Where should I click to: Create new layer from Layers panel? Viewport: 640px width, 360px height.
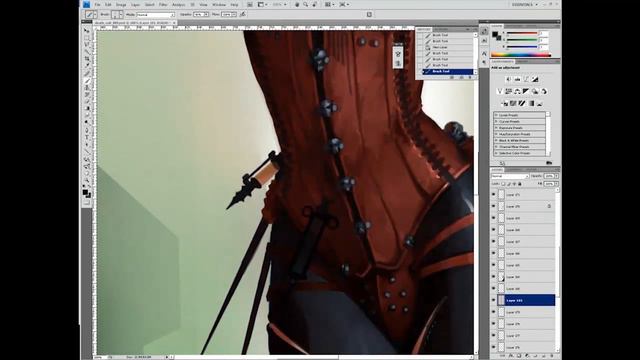(543, 356)
